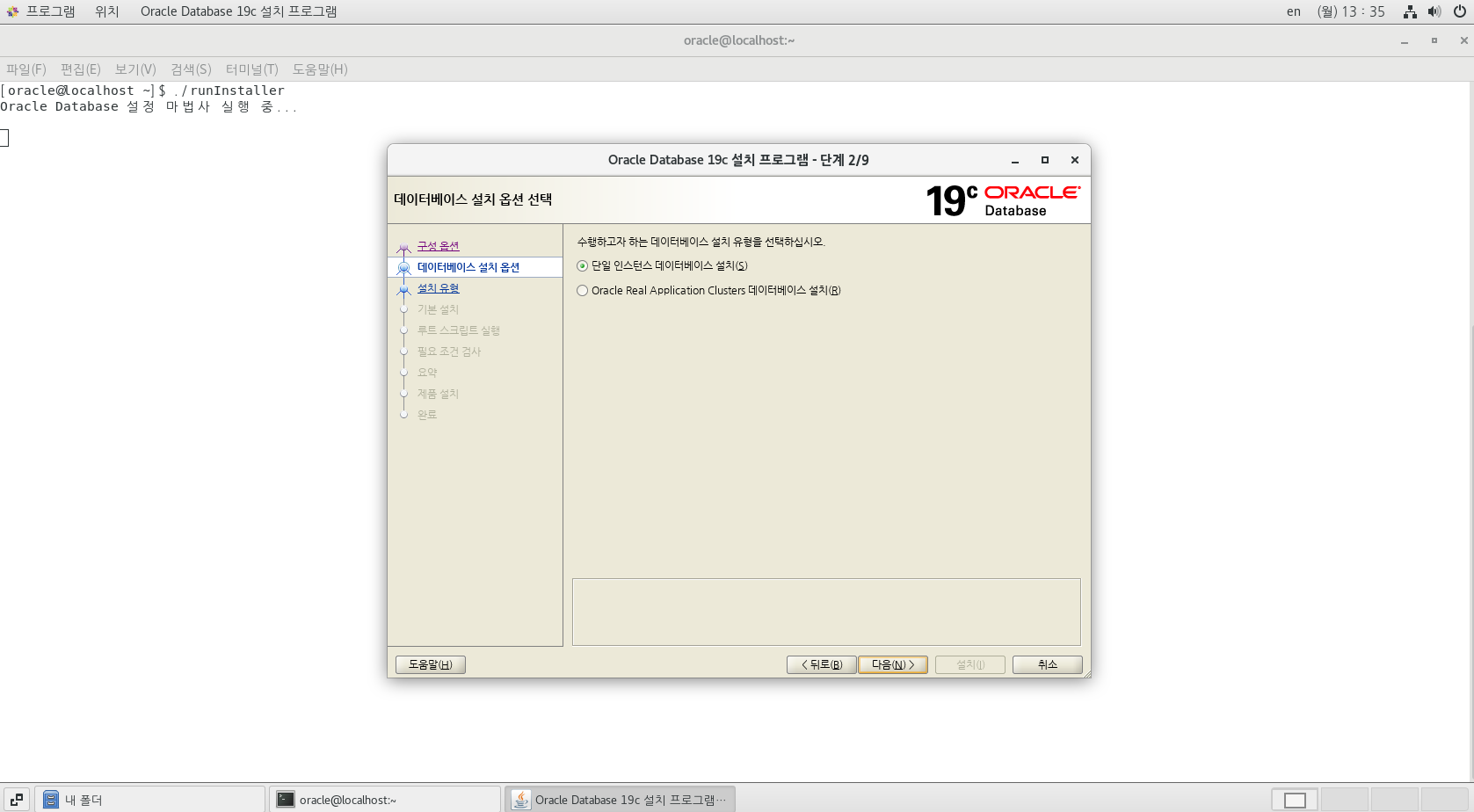Click the 구성 옵션 step marker icon
The width and height of the screenshot is (1474, 812).
point(404,248)
